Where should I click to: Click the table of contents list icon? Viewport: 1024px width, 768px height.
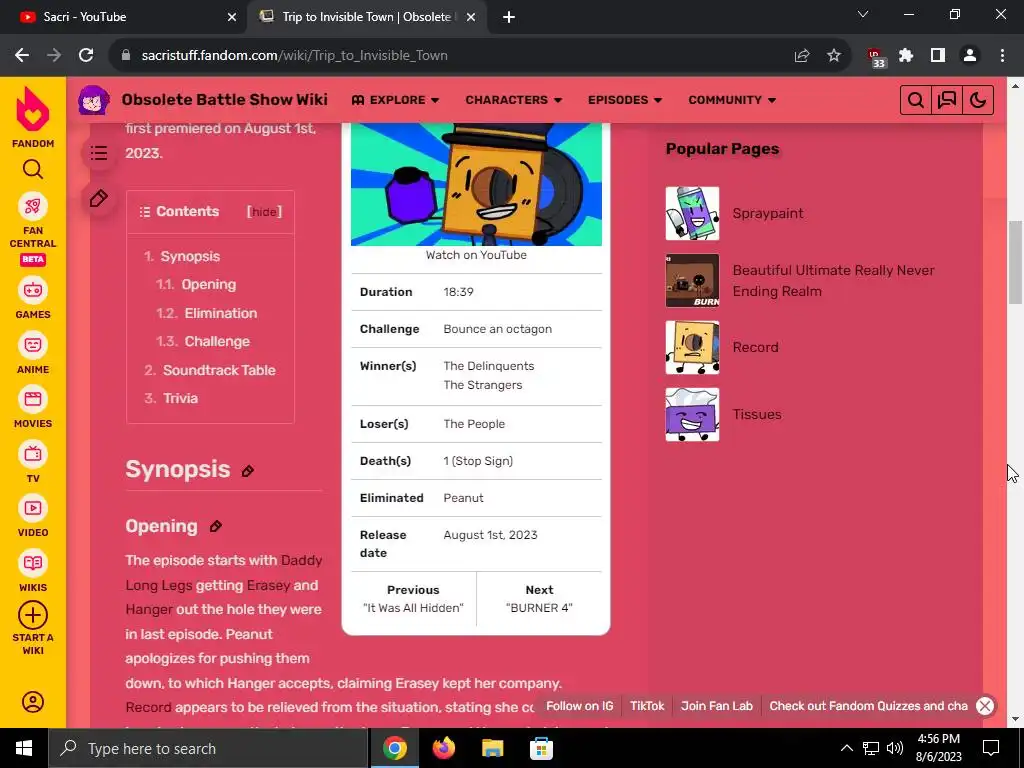tap(99, 153)
